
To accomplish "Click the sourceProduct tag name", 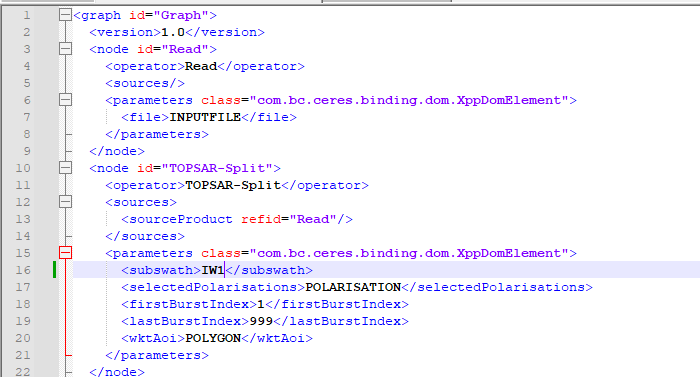I will coord(181,219).
